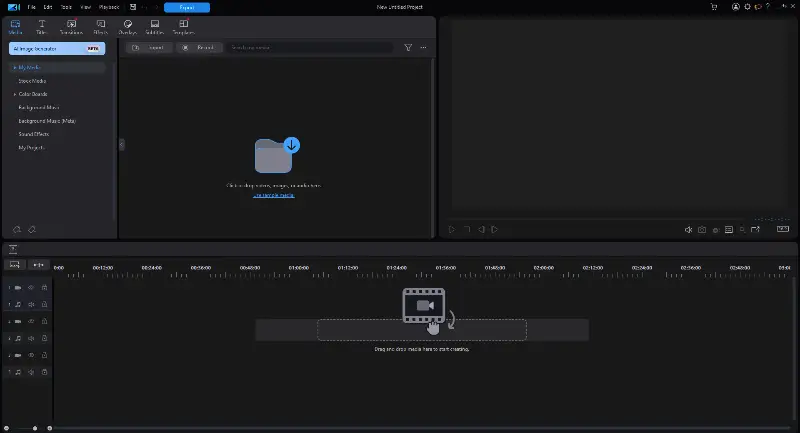Click the arrows button beside timeline ruler
800x433 pixels.
[x=38, y=264]
